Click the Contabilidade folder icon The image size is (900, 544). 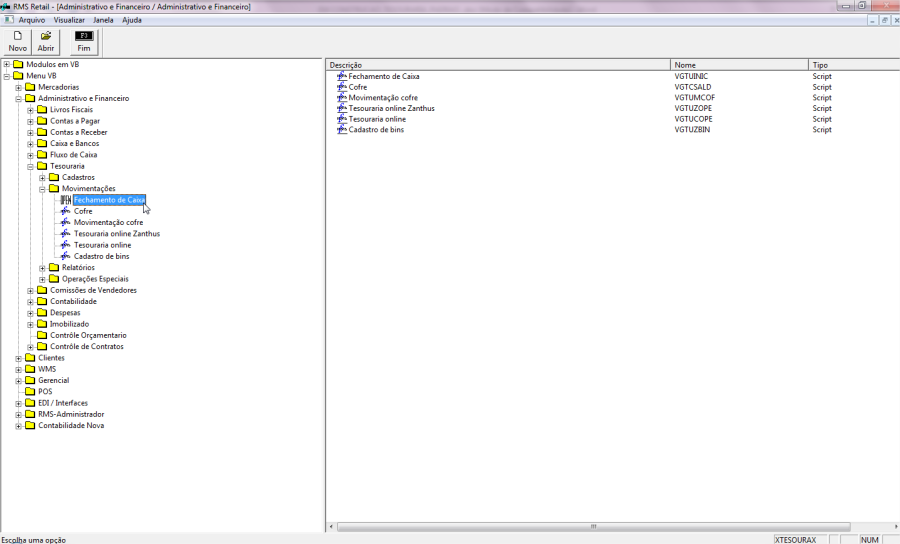click(x=42, y=301)
